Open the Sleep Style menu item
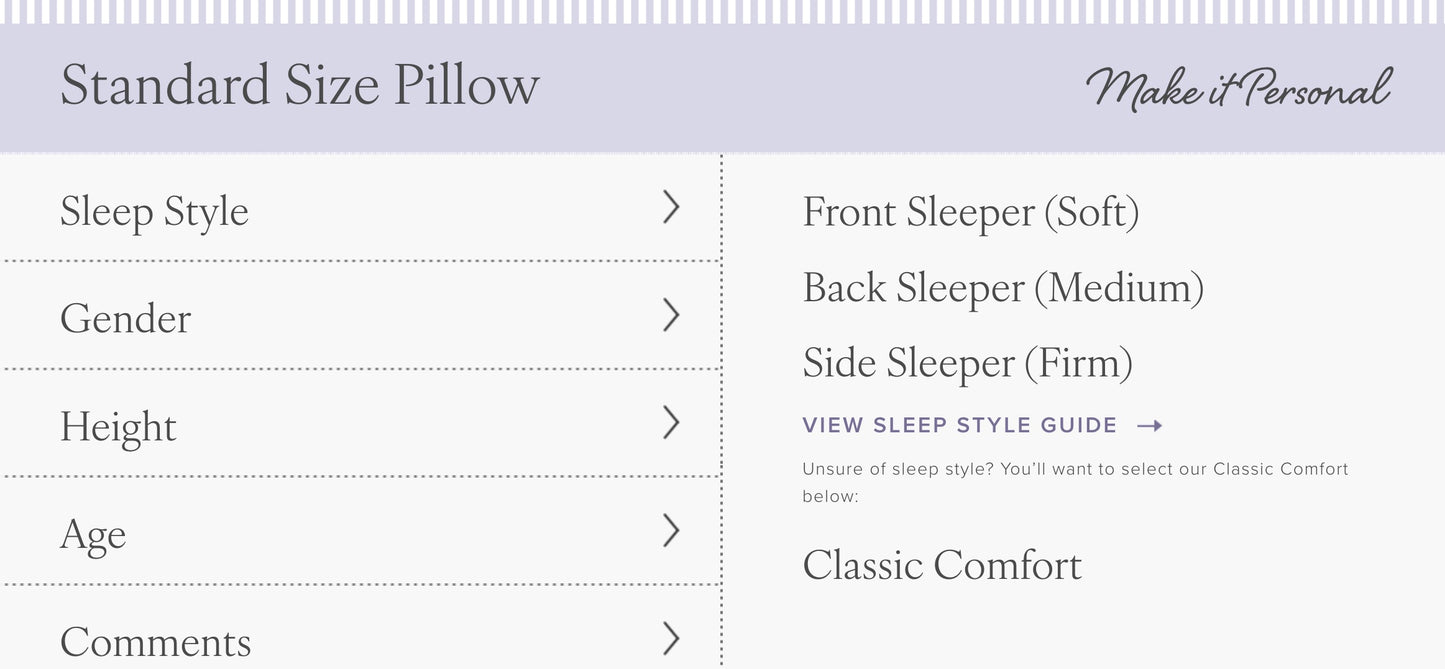The width and height of the screenshot is (1445, 669). pyautogui.click(x=155, y=211)
